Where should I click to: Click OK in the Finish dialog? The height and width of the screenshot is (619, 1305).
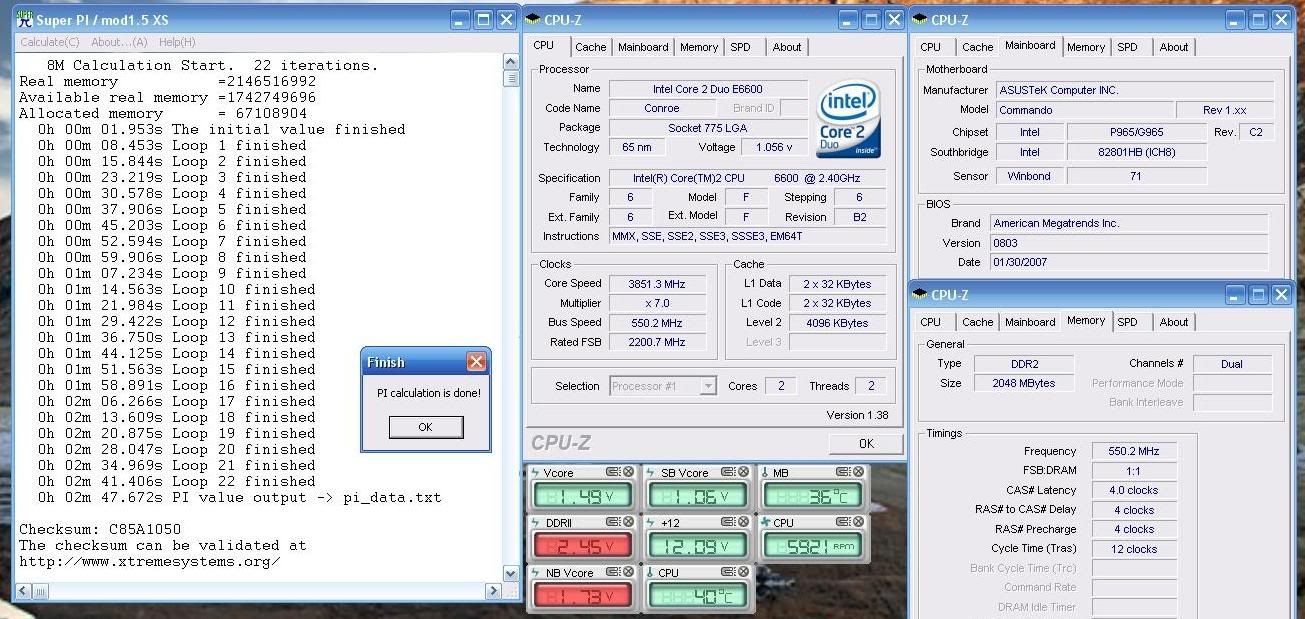(426, 427)
